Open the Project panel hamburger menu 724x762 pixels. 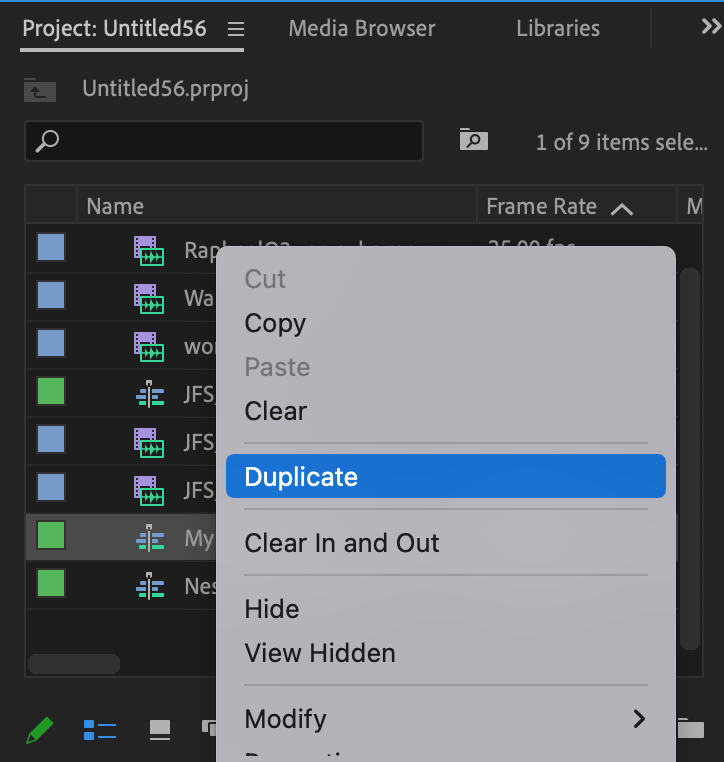pos(235,29)
